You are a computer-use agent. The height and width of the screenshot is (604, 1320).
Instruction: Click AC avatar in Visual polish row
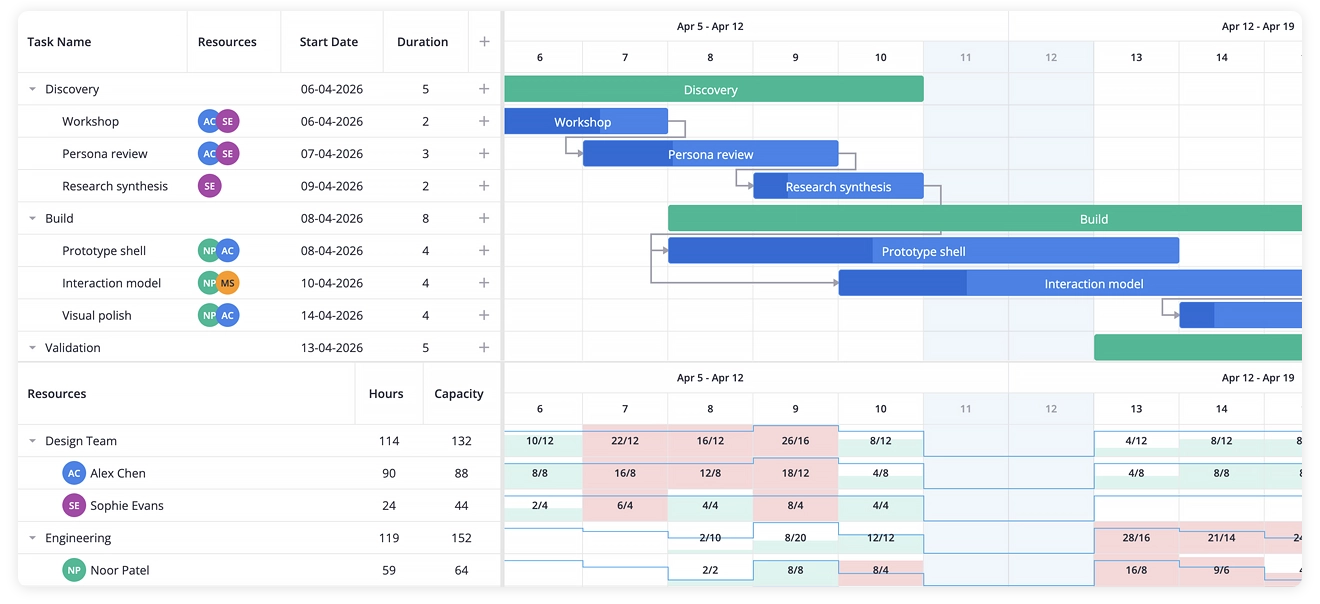tap(228, 315)
